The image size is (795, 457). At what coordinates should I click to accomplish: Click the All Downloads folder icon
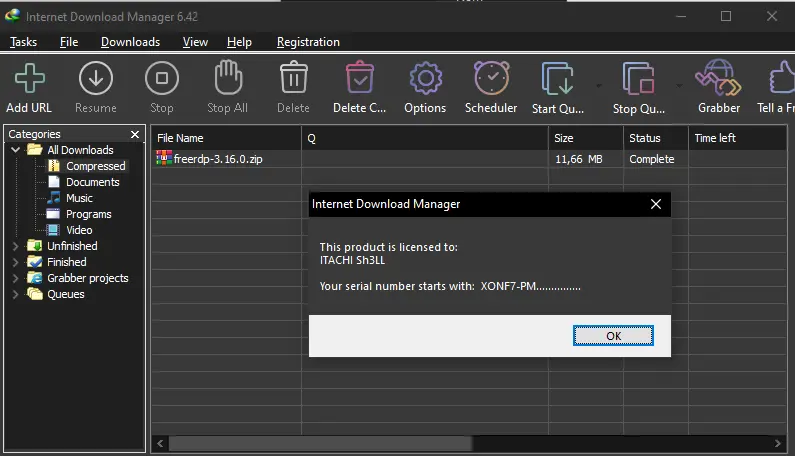coord(34,150)
